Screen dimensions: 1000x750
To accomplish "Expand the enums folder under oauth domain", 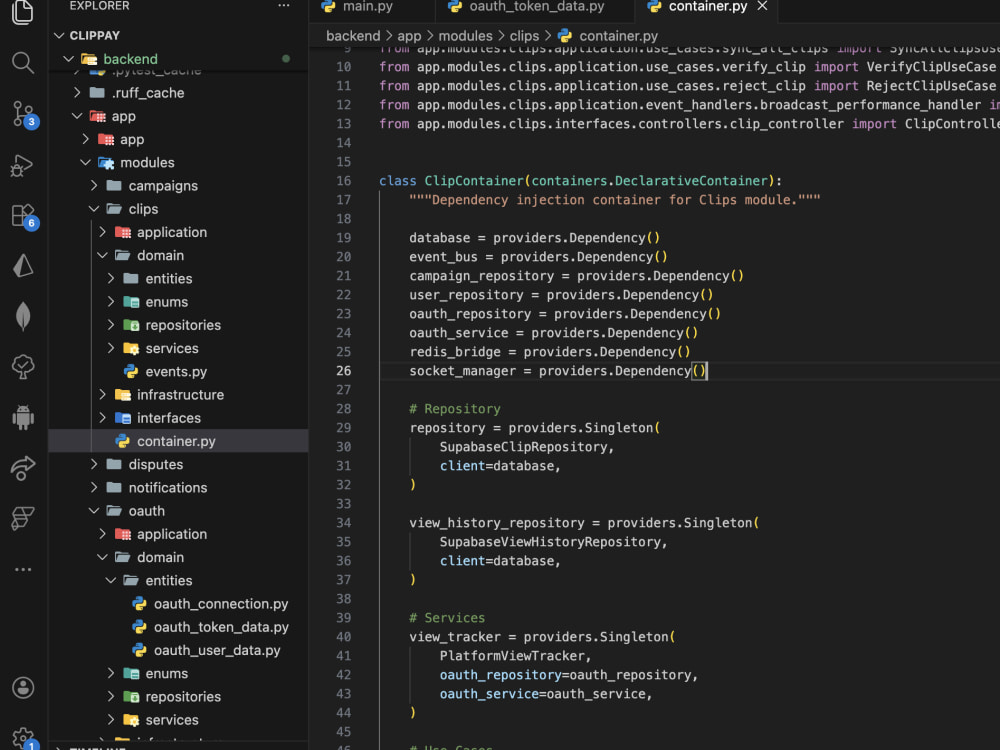I will click(x=110, y=673).
